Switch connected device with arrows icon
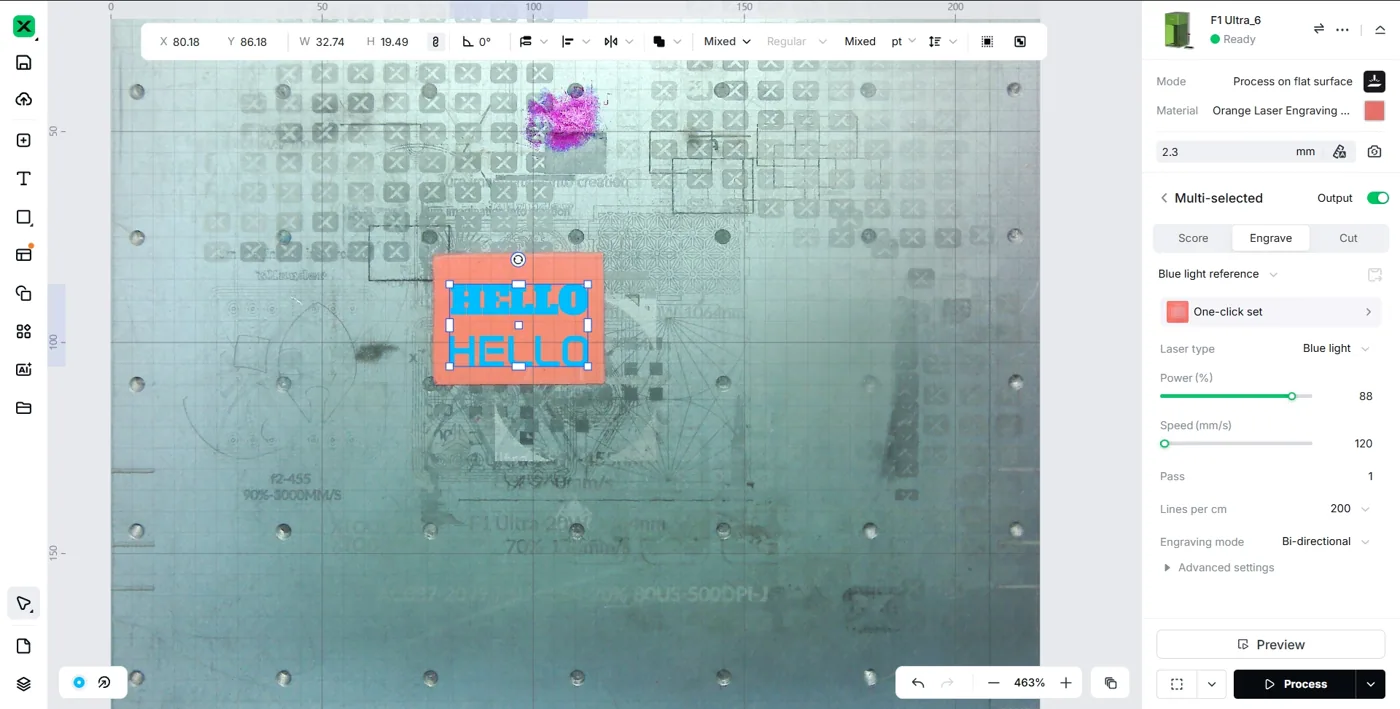 [1319, 29]
